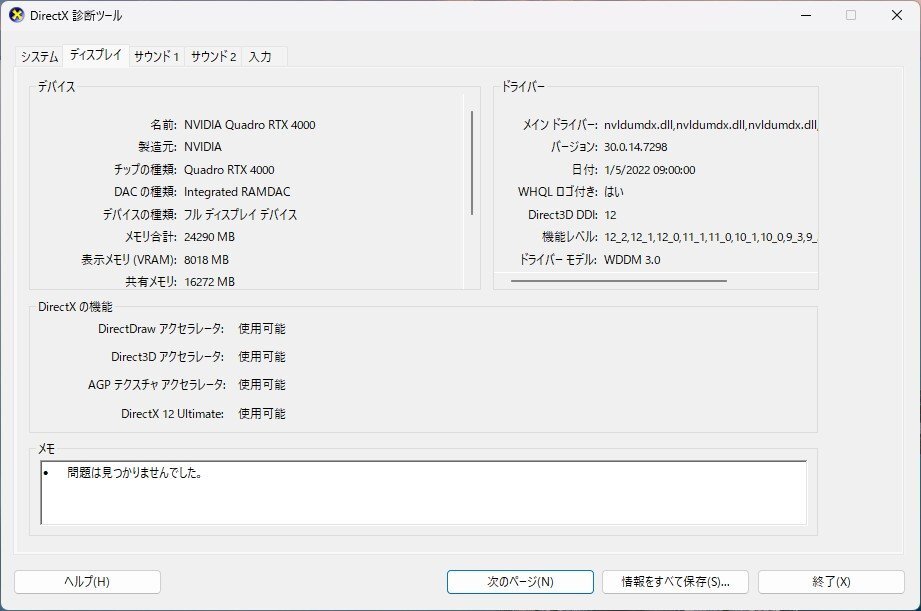Select the name value NVIDIA Quadro RTX 4000
This screenshot has height=611, width=921.
click(250, 125)
